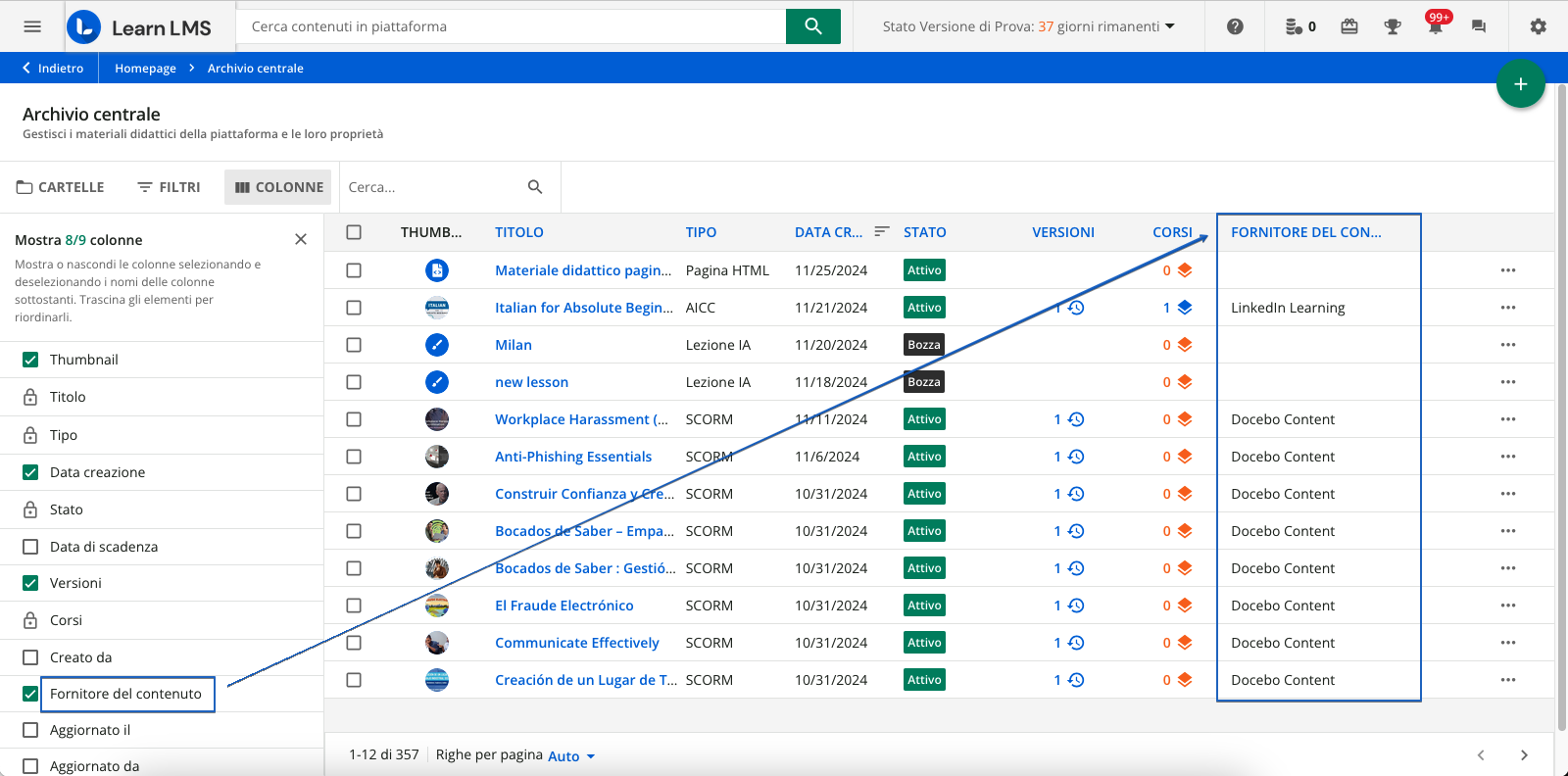
Task: Click blue courses icon for Italian for Absolute Beginners
Action: pyautogui.click(x=1185, y=308)
